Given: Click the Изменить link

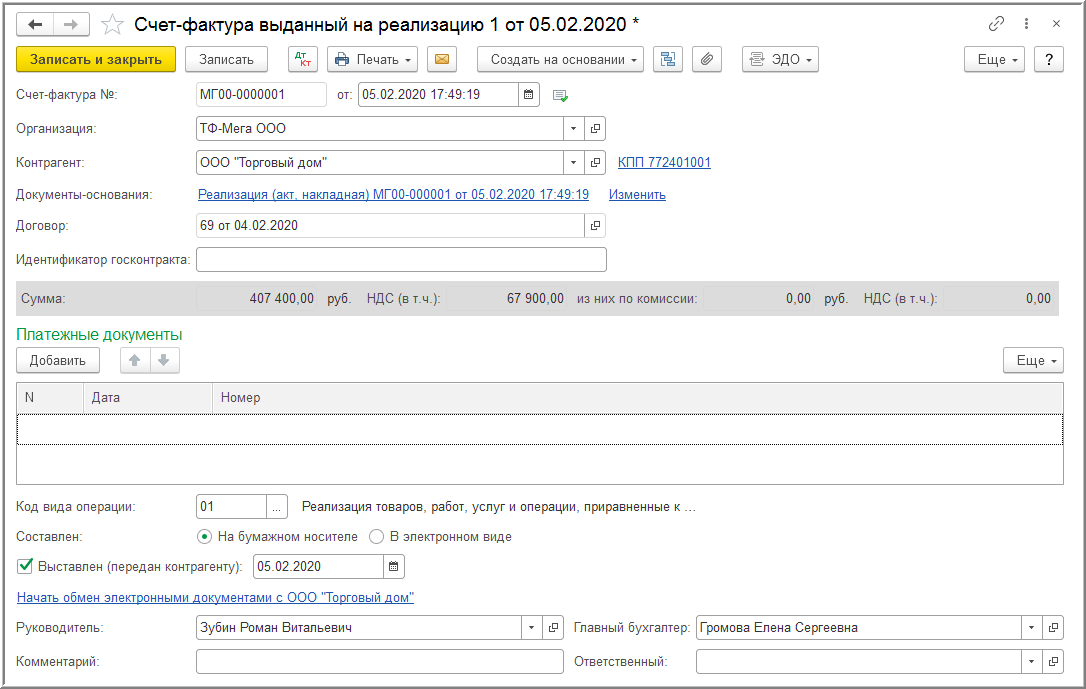Looking at the screenshot, I should (637, 195).
